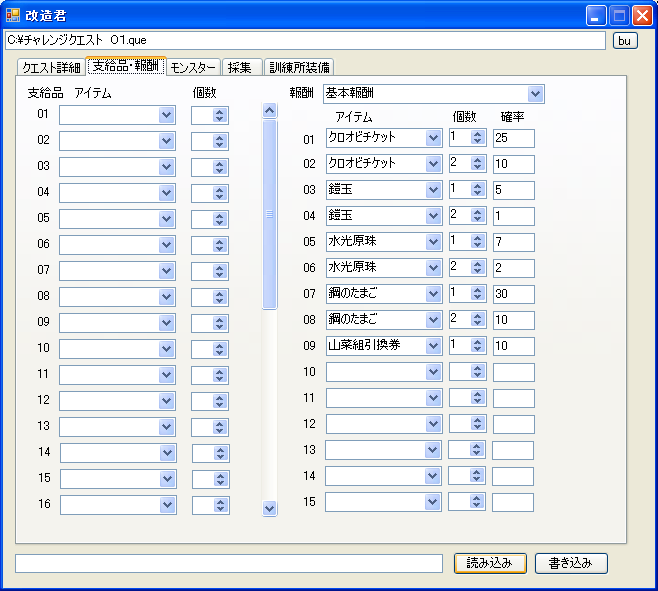Expand supply item 01 dropdown
Image resolution: width=658 pixels, height=591 pixels.
(x=166, y=115)
